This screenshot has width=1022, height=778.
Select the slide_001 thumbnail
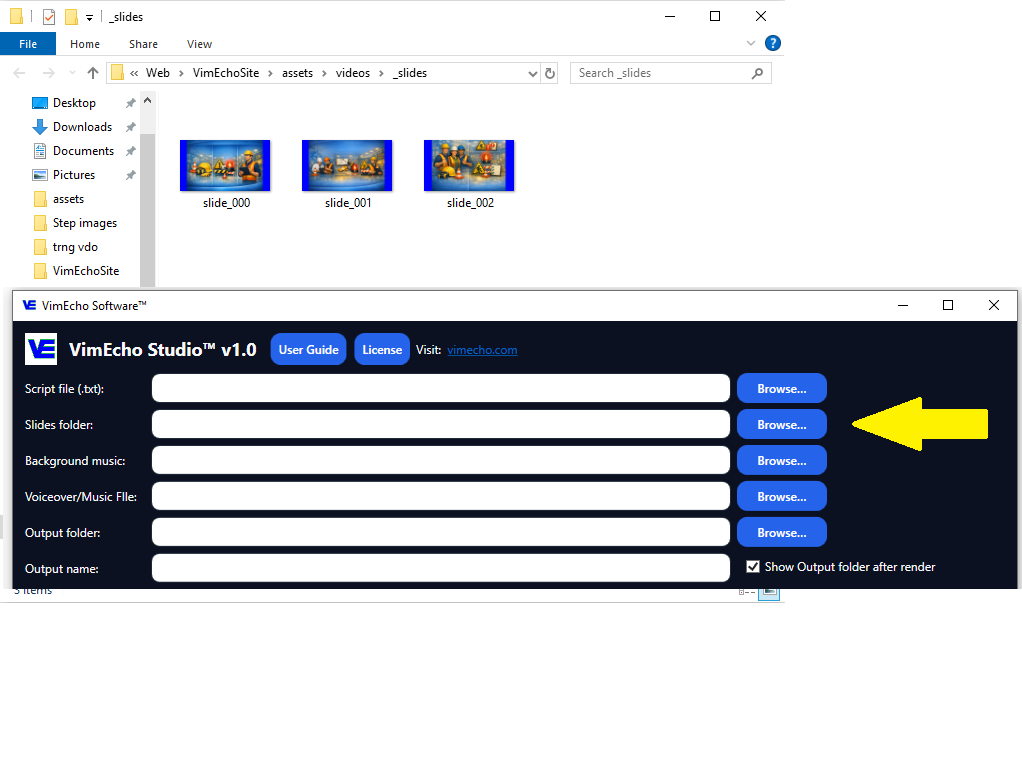(346, 165)
